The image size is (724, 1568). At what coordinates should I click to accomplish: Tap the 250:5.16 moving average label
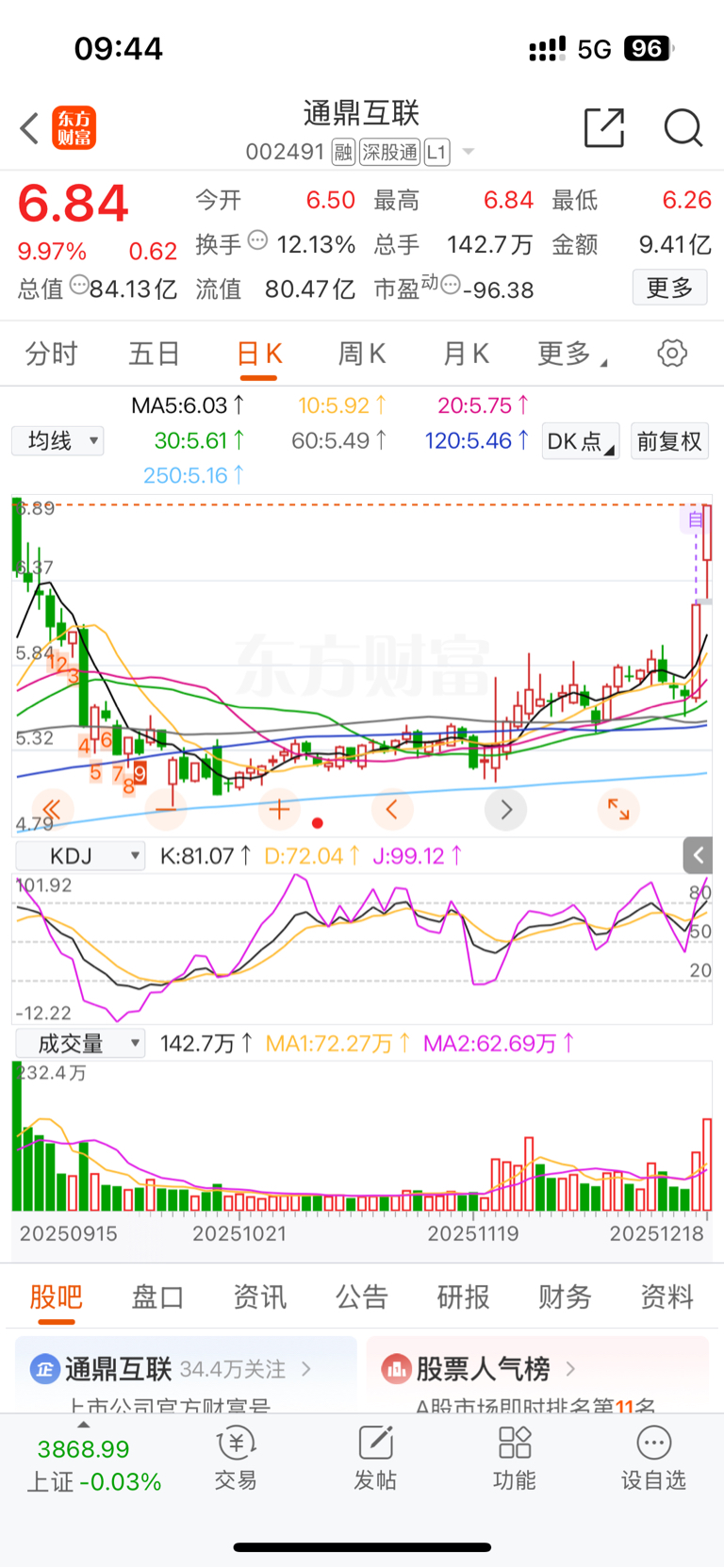pos(194,475)
